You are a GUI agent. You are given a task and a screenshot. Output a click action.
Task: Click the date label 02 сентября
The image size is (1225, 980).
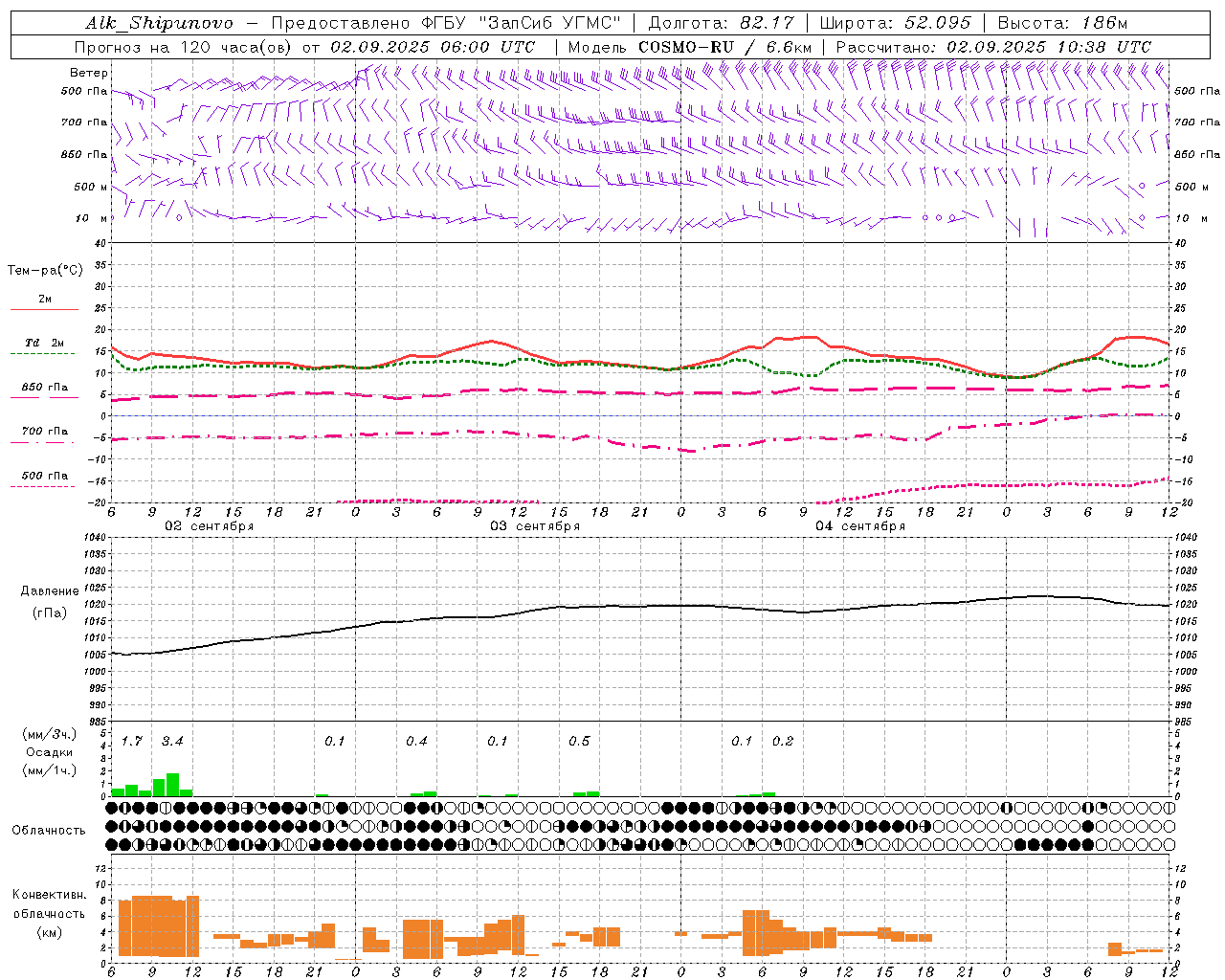click(x=209, y=526)
